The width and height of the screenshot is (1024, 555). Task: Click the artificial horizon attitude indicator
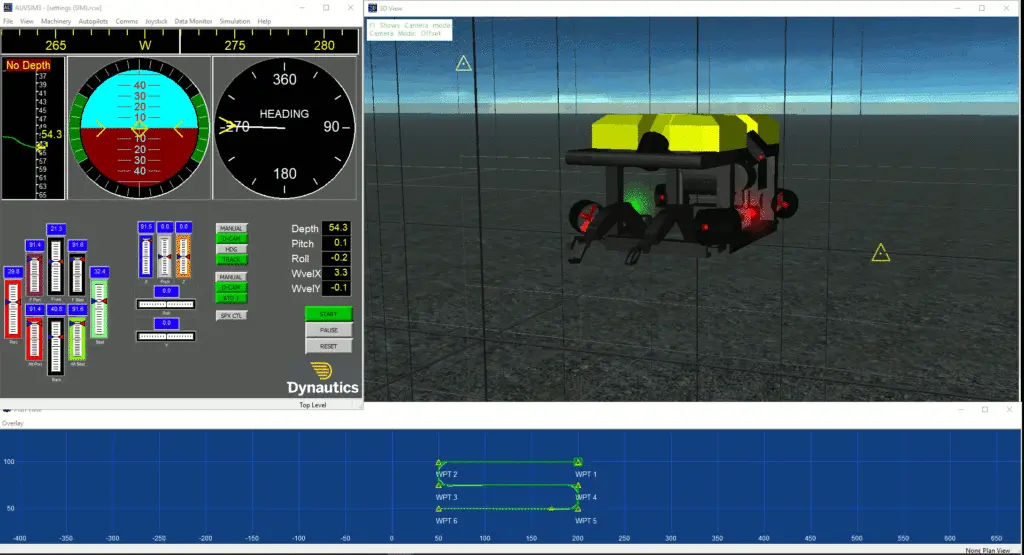tap(139, 128)
